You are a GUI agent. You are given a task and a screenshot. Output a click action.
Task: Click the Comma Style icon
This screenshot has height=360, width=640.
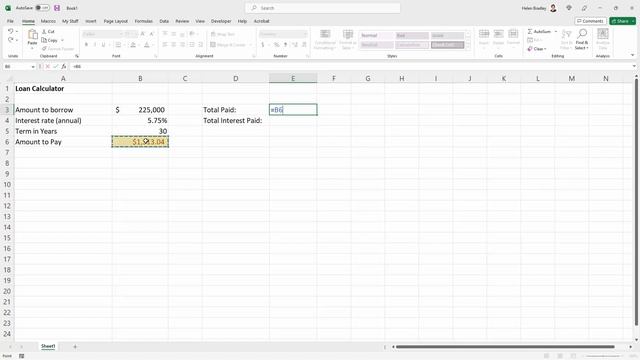point(285,44)
